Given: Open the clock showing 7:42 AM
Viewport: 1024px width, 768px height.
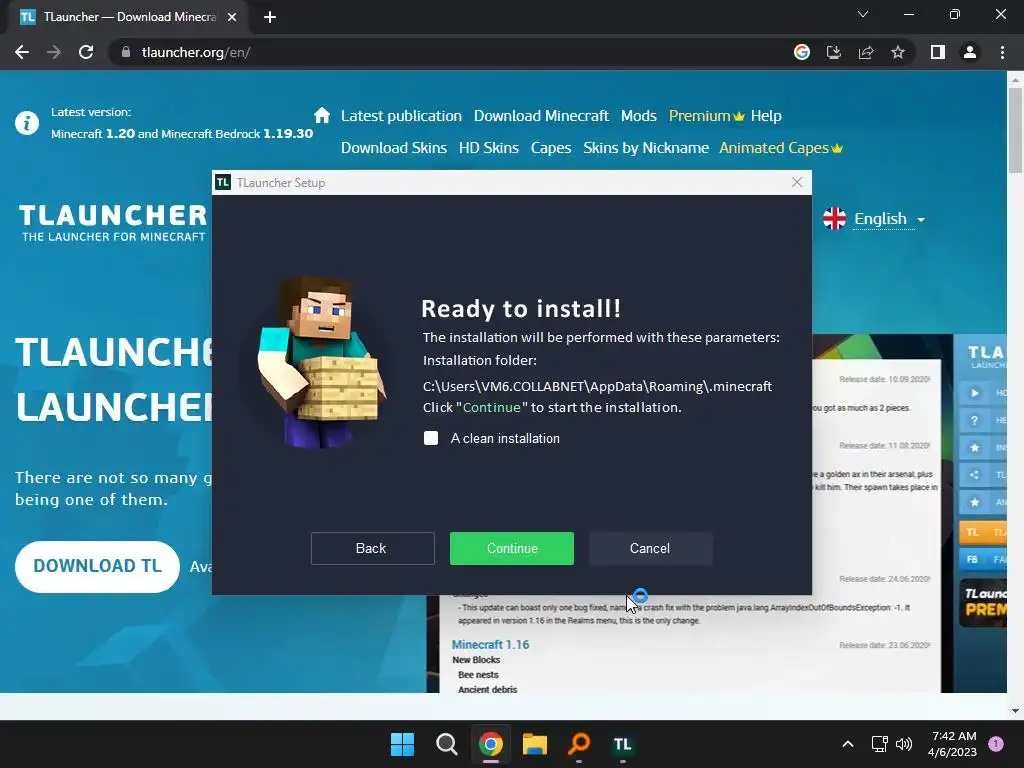Looking at the screenshot, I should [952, 744].
